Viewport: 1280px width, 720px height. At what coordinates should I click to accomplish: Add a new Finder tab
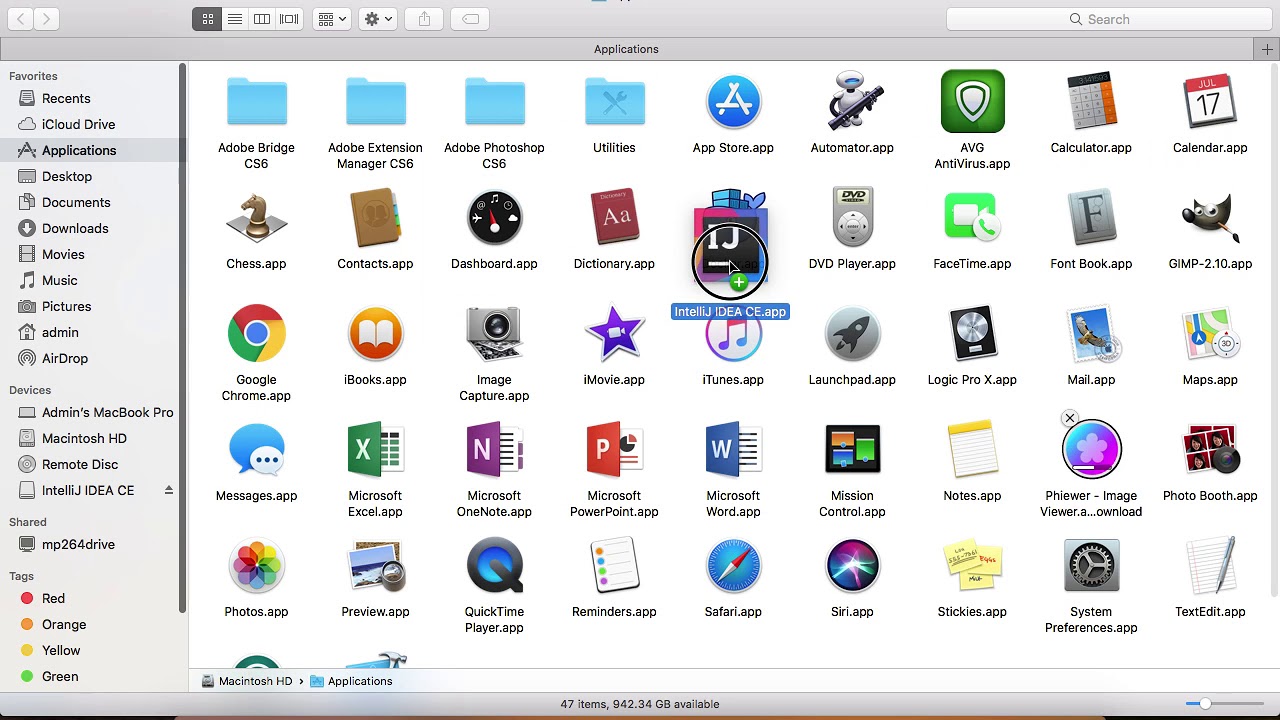pos(1267,49)
